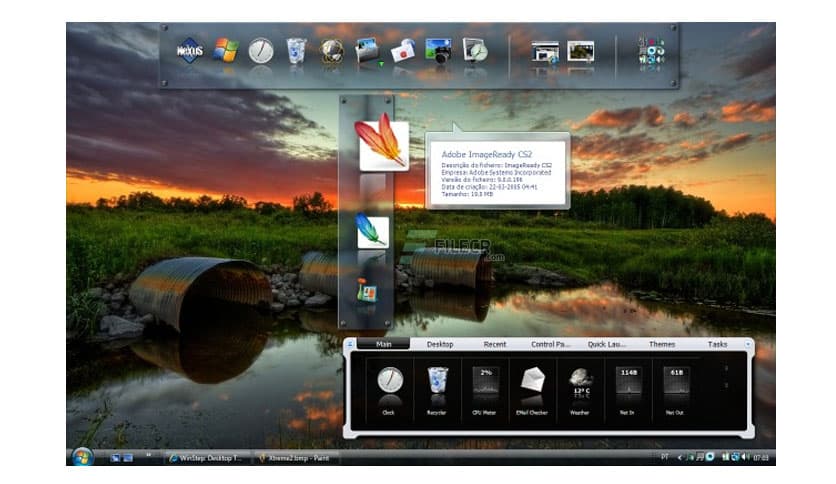Open the Windows flag icon in dock
Viewport: 836px width, 484px height.
[226, 50]
